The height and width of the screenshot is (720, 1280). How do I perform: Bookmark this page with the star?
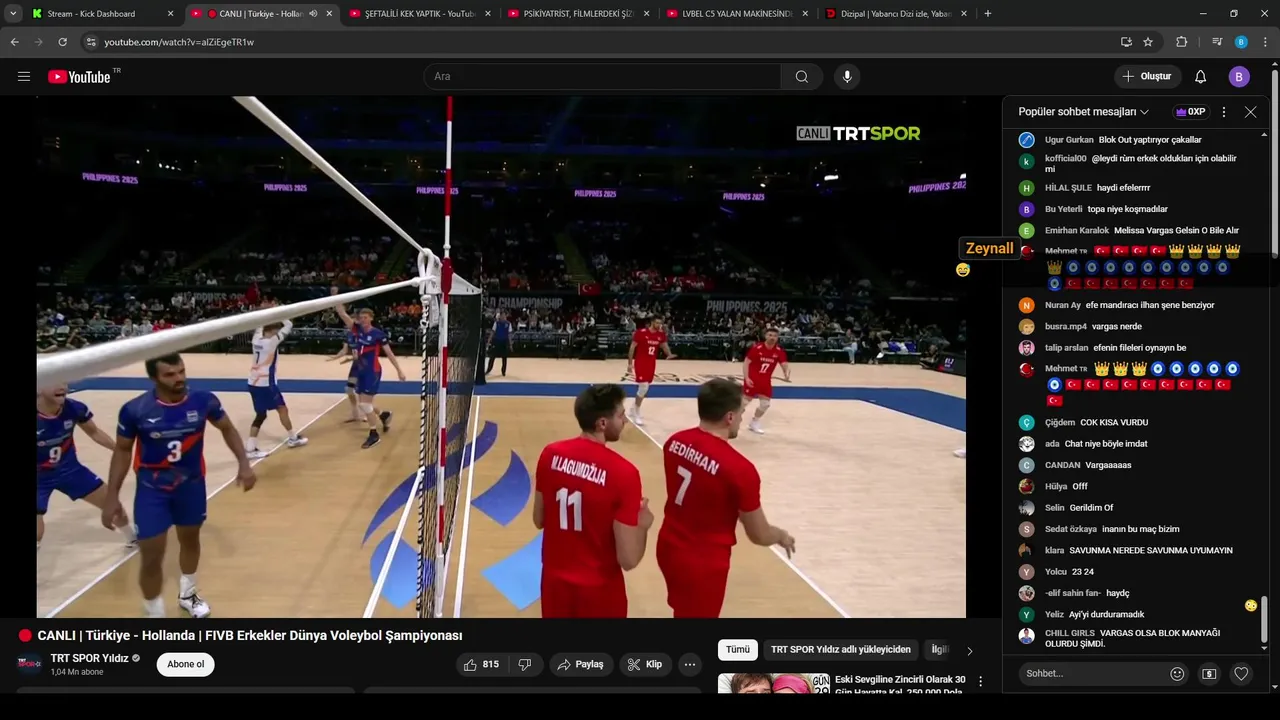[1148, 42]
